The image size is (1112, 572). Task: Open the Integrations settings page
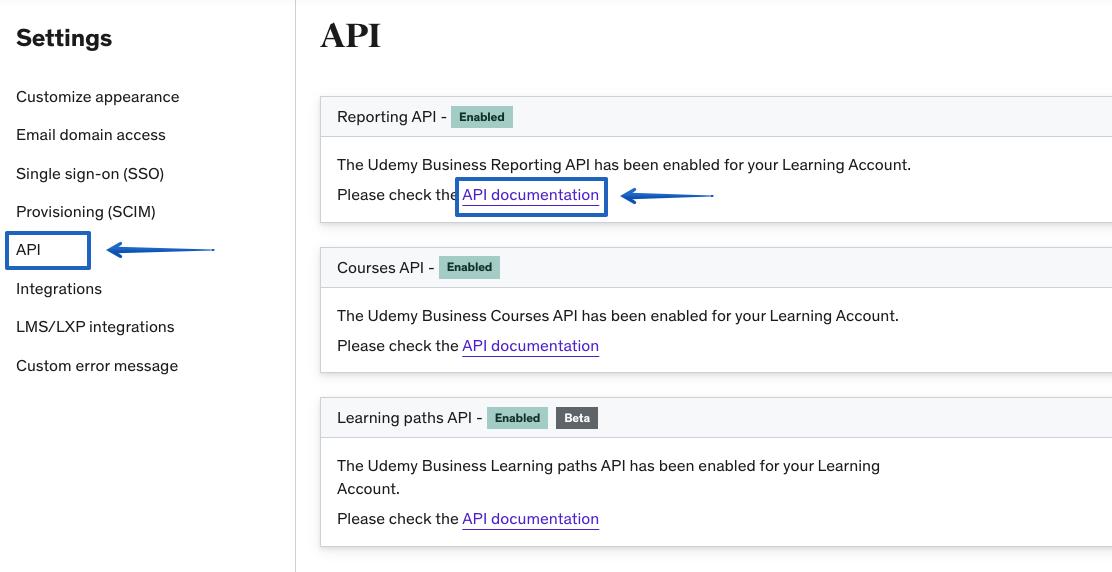(59, 288)
